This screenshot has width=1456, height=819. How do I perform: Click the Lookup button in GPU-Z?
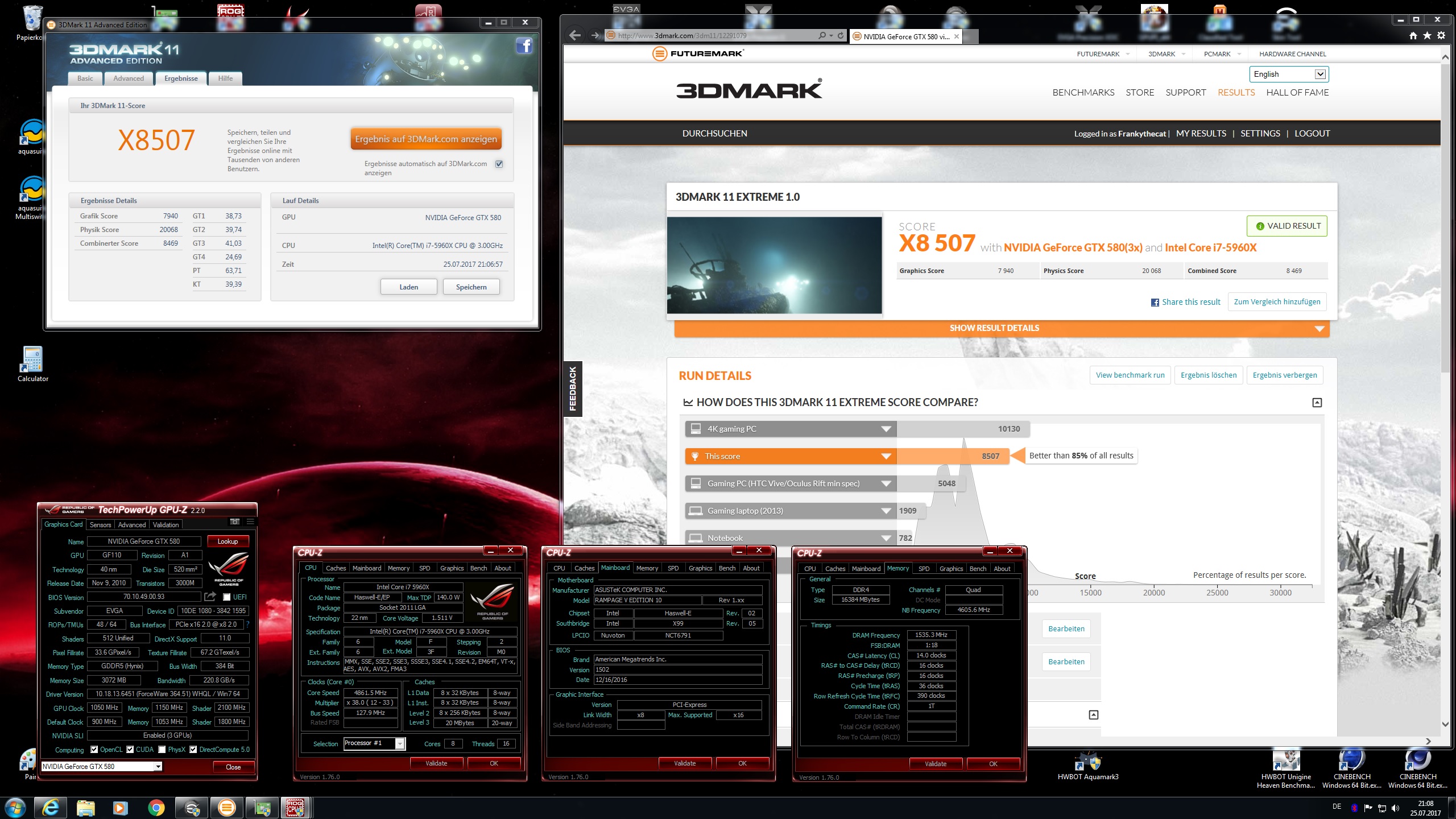(x=227, y=541)
